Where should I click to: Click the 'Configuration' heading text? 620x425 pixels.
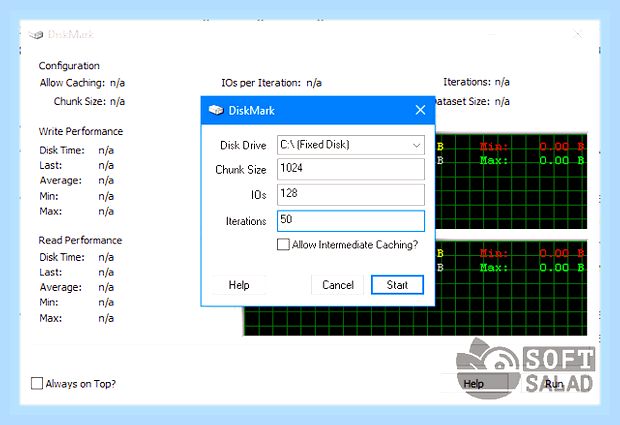click(x=69, y=66)
